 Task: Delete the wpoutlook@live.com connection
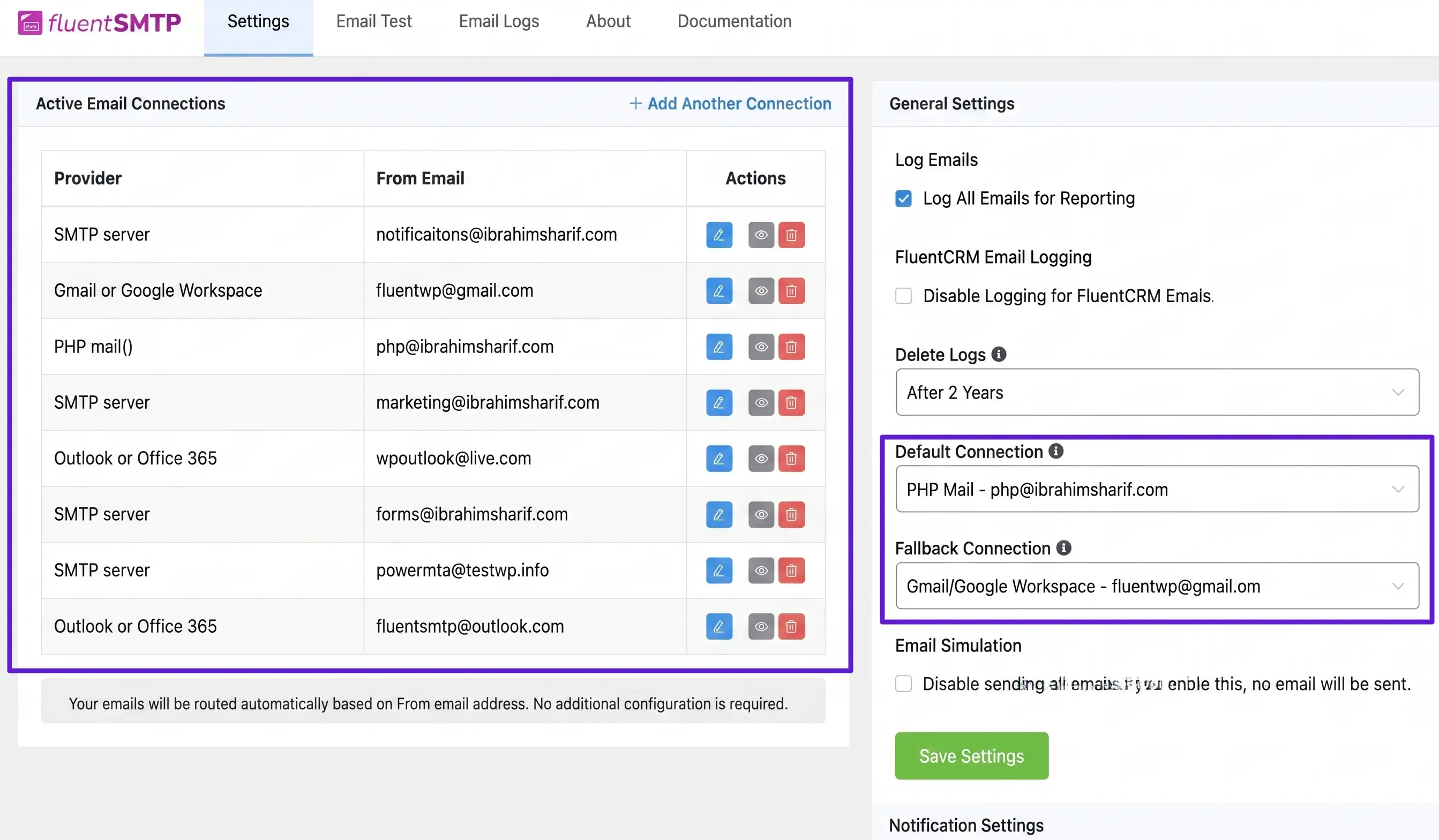click(791, 459)
